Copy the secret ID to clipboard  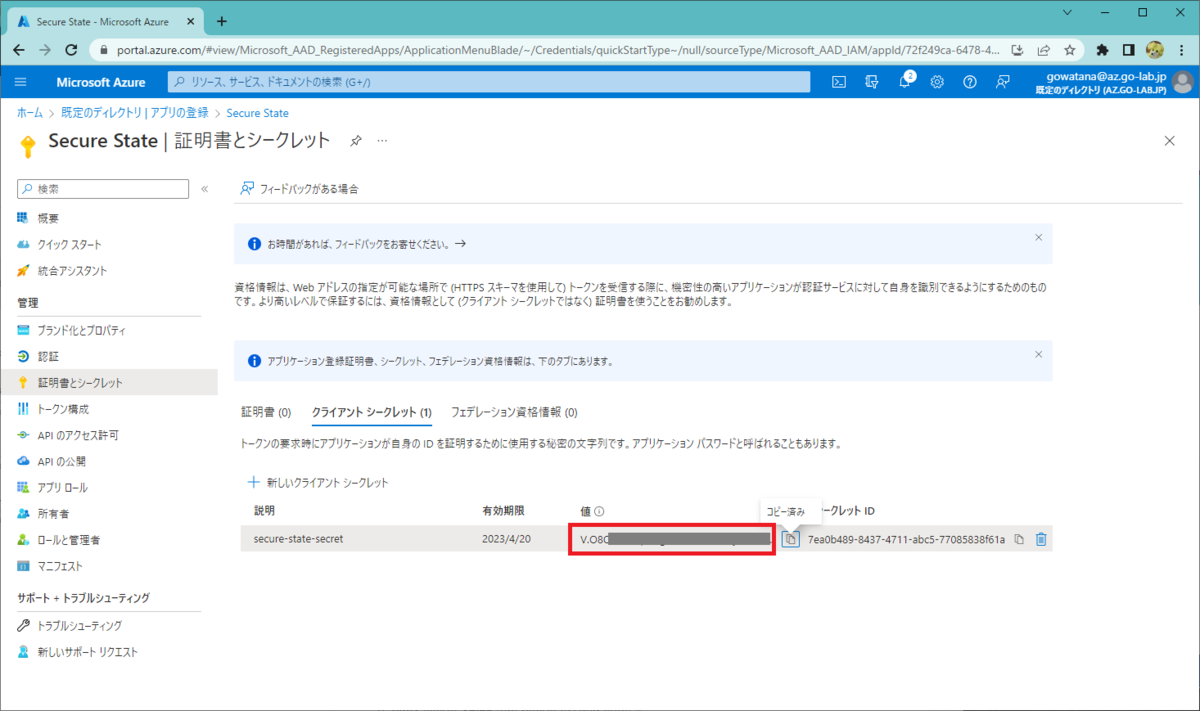point(1019,539)
